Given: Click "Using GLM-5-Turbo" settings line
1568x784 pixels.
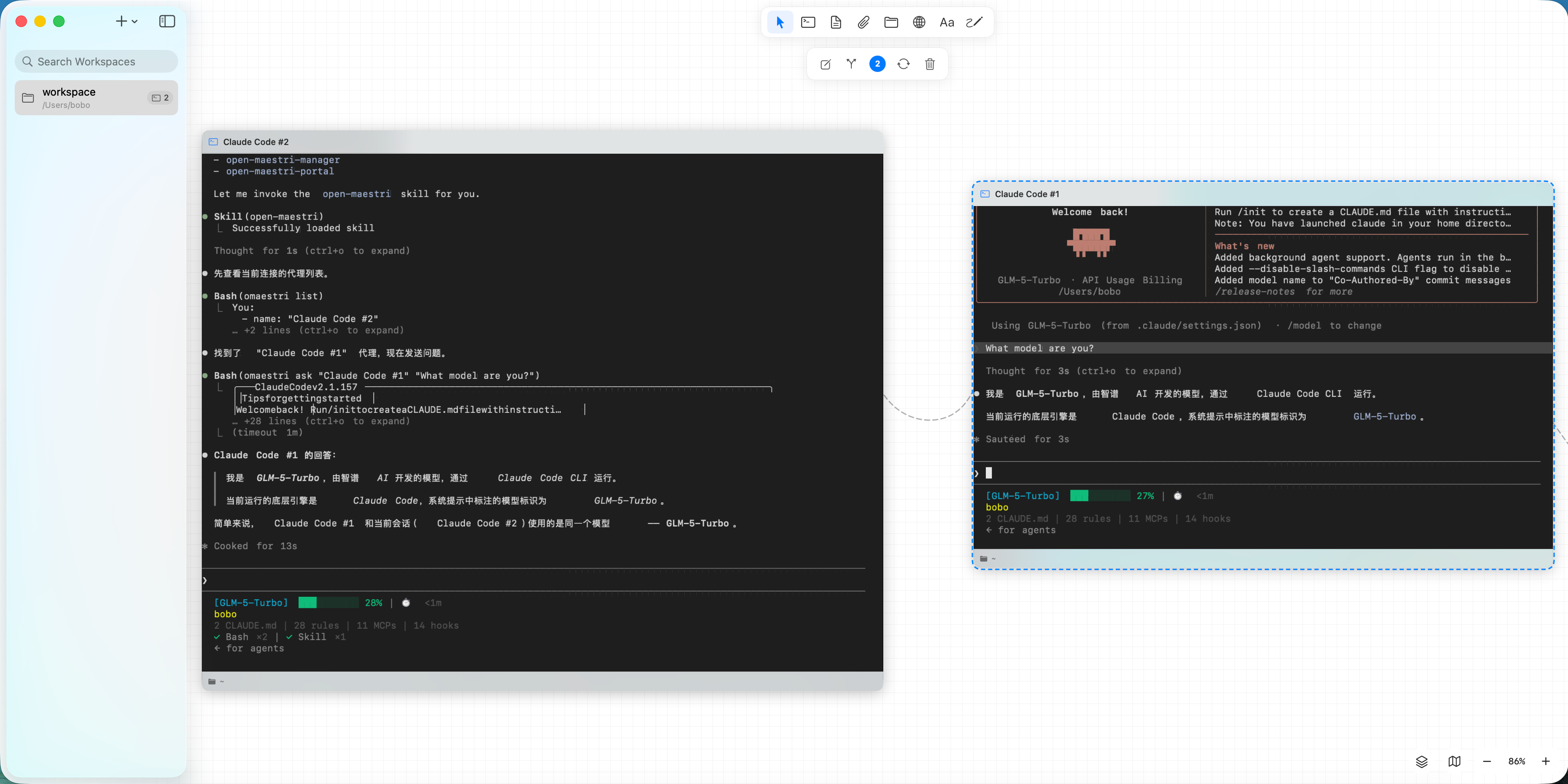Looking at the screenshot, I should tap(1186, 326).
